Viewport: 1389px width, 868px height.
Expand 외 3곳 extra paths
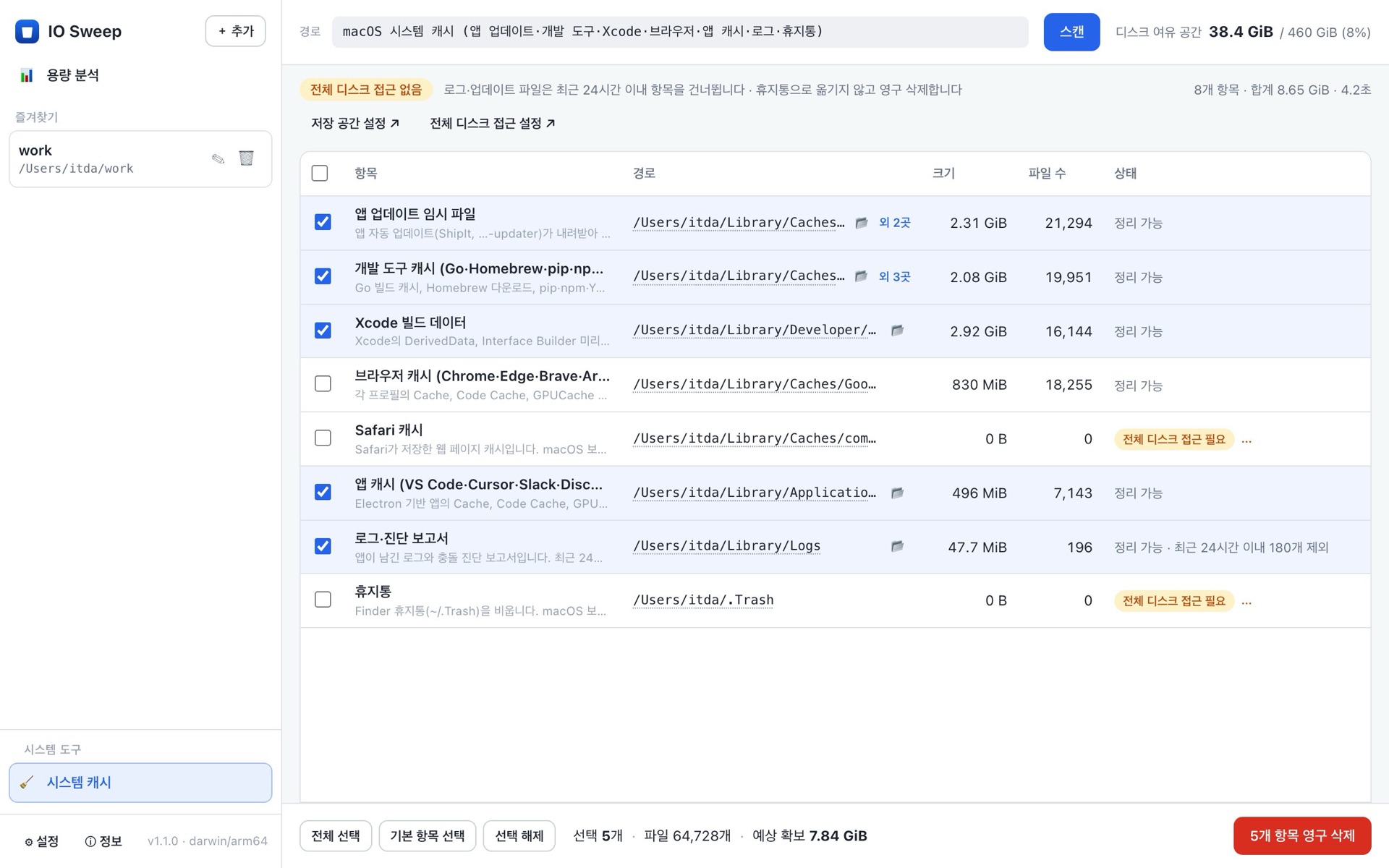[894, 276]
